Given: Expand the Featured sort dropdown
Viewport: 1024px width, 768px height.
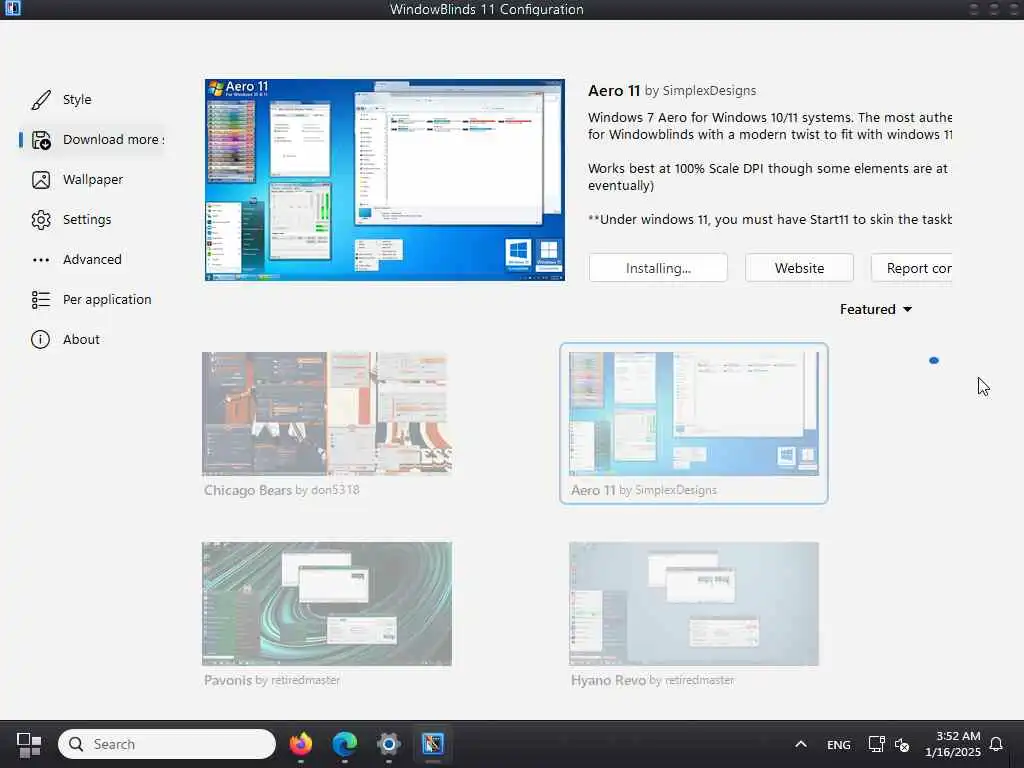Looking at the screenshot, I should tap(876, 310).
